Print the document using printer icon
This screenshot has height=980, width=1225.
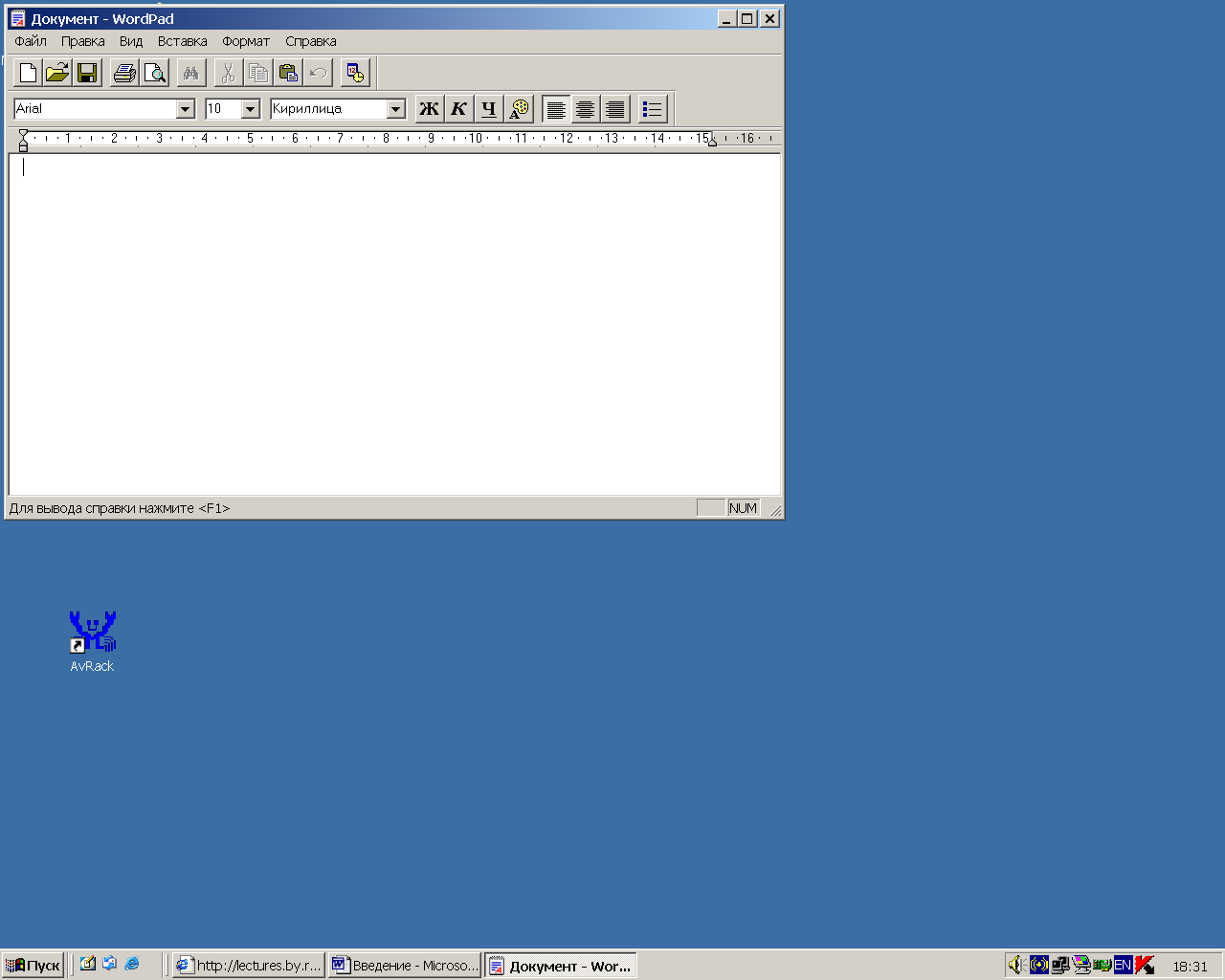pos(124,73)
